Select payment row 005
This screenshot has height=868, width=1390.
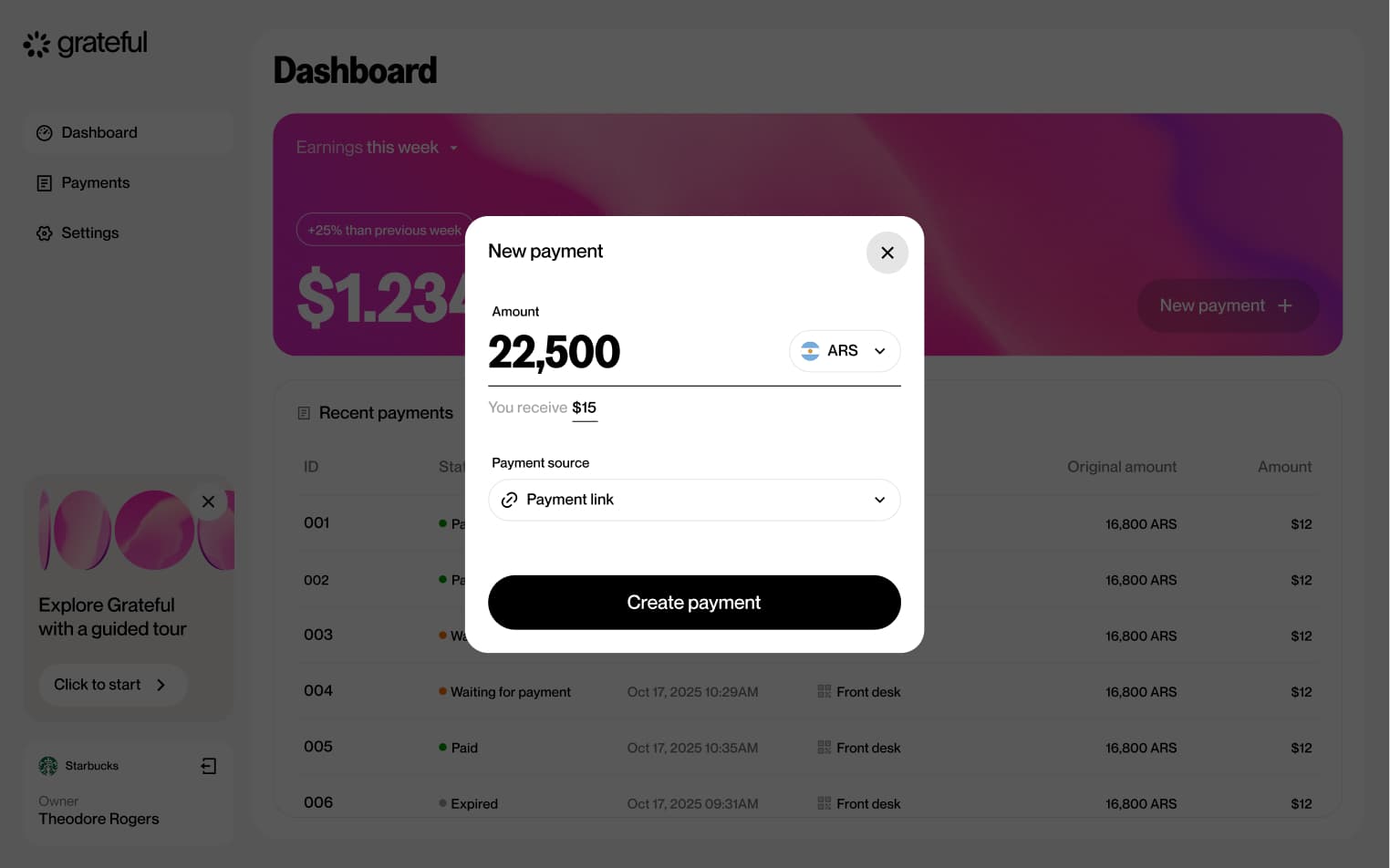click(318, 747)
